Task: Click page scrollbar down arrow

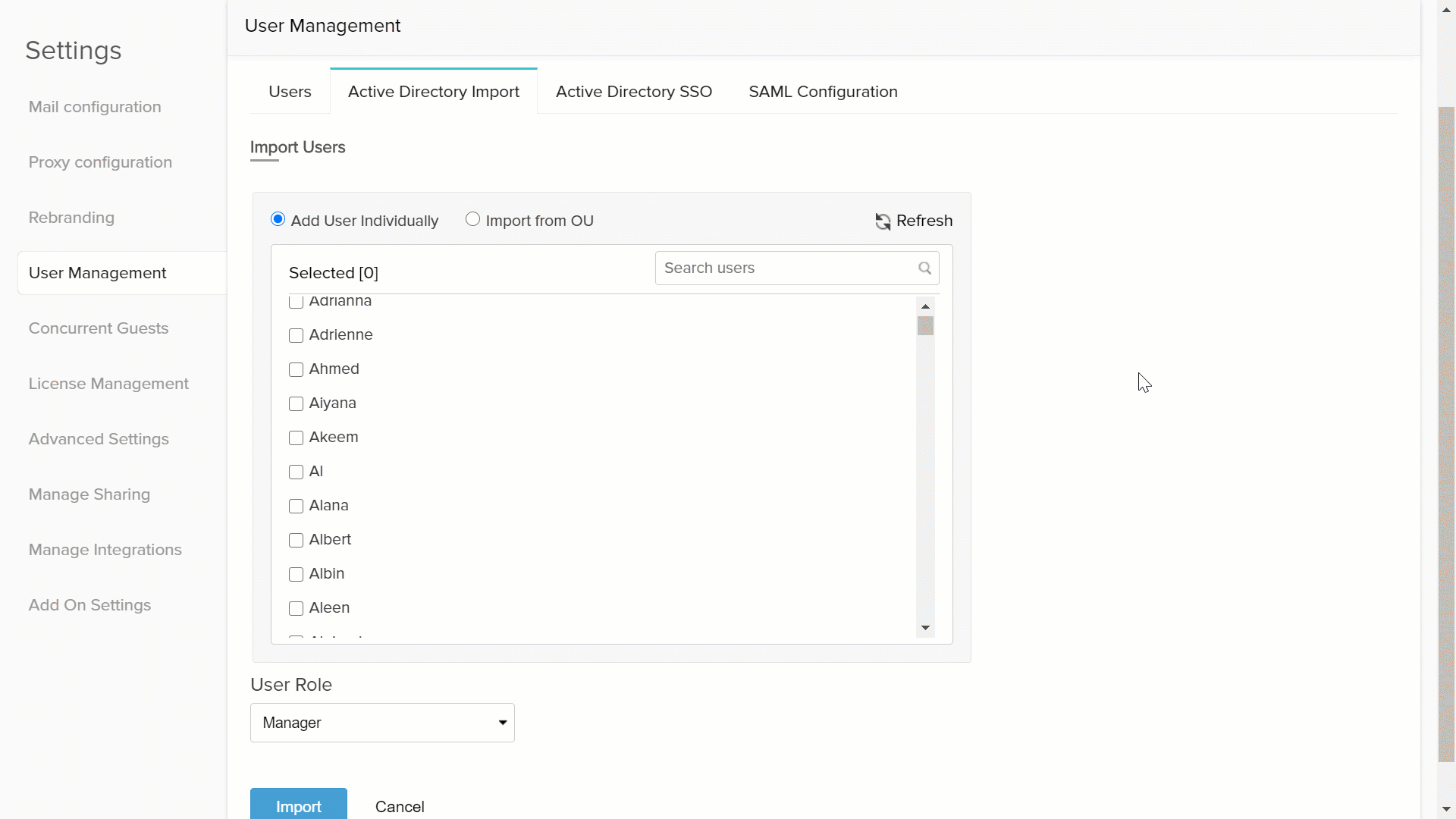Action: click(x=1446, y=809)
